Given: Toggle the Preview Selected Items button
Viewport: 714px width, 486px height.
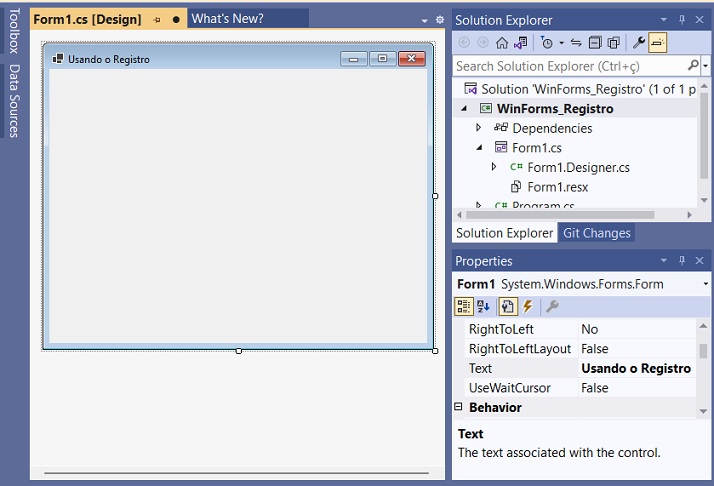Looking at the screenshot, I should click(x=657, y=43).
